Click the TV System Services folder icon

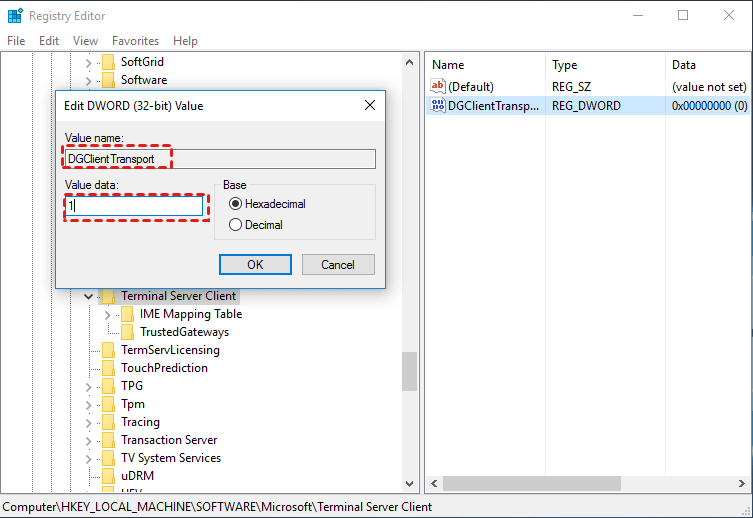tap(109, 458)
